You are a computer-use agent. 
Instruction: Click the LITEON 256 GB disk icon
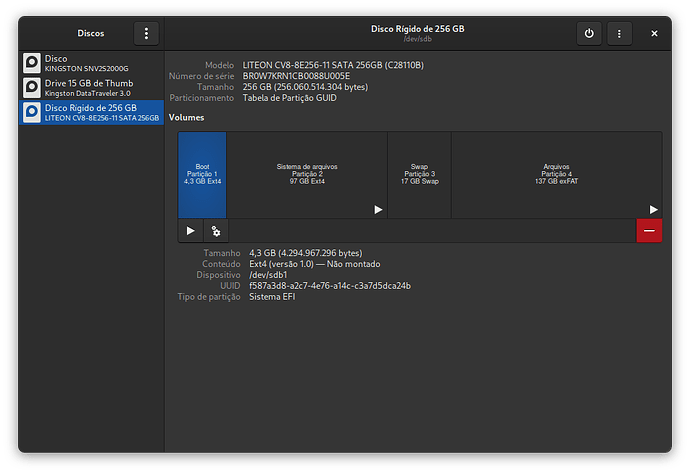coord(32,112)
